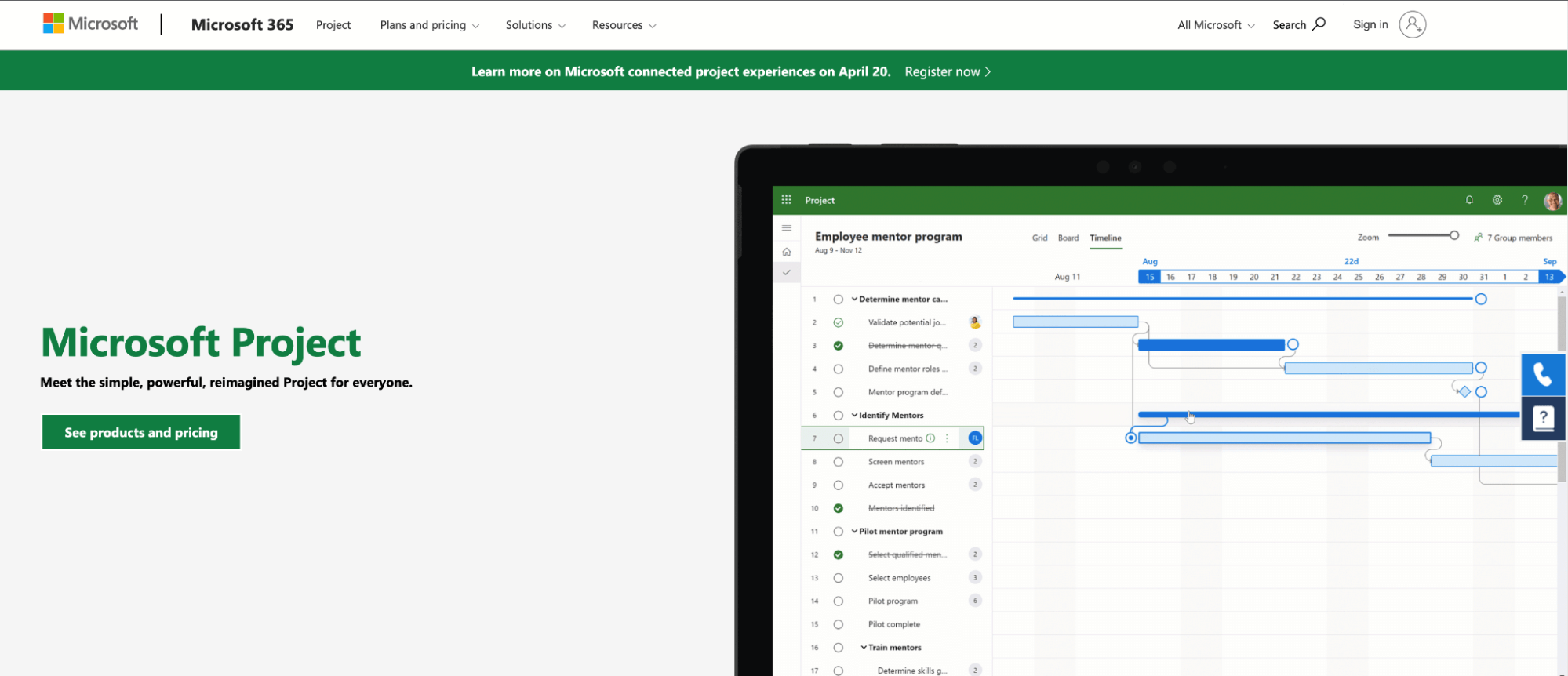Uncheck the completed Mentors identified task
The width and height of the screenshot is (1568, 676).
(x=838, y=508)
